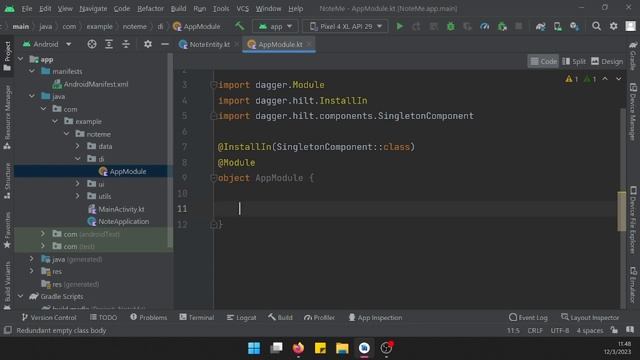Sync project with Gradle files icon

point(540,27)
